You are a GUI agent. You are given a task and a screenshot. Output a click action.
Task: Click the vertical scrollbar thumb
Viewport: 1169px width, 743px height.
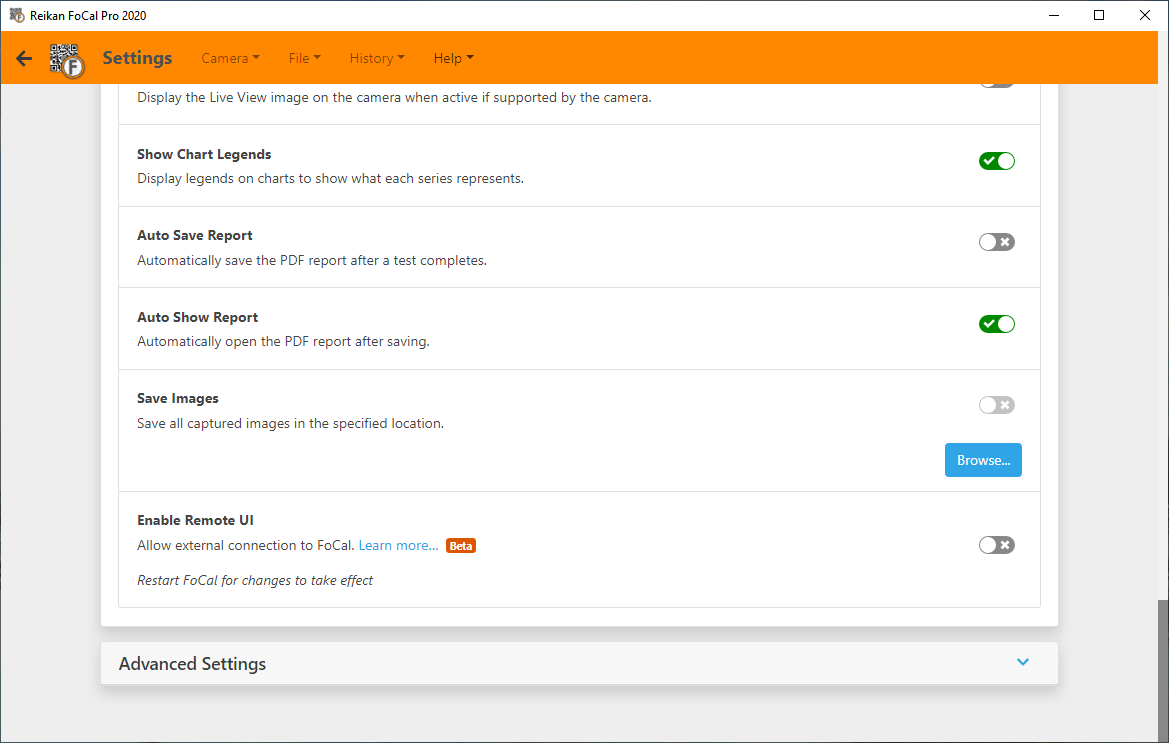(x=1163, y=671)
